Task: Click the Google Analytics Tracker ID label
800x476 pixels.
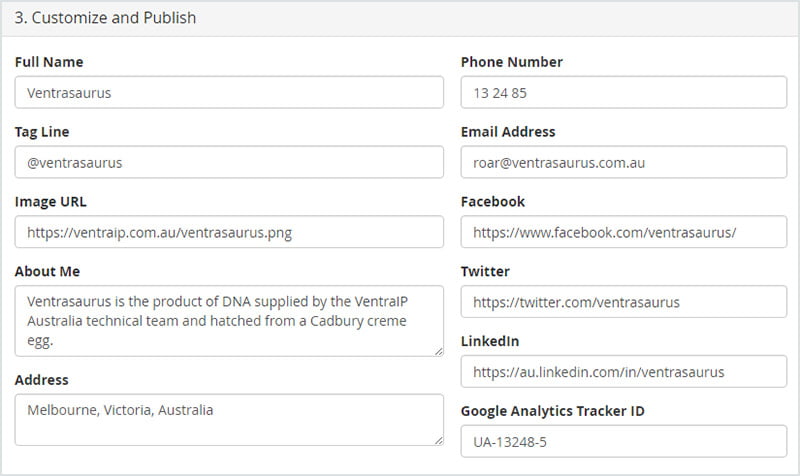Action: click(x=553, y=411)
